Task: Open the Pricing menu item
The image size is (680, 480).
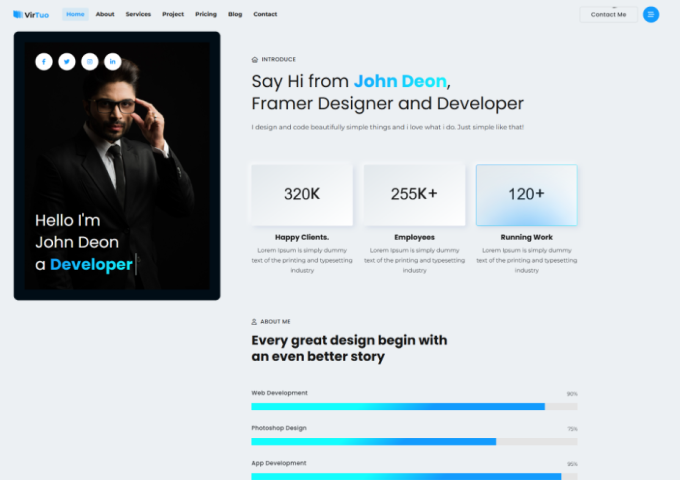Action: coord(206,14)
